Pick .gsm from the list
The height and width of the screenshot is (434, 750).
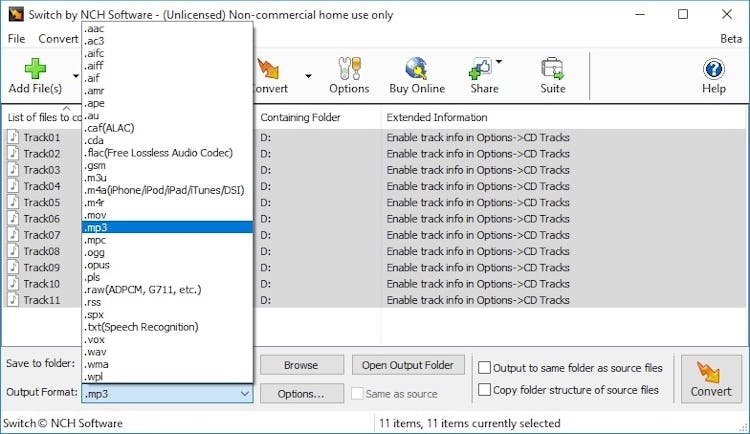pyautogui.click(x=167, y=166)
